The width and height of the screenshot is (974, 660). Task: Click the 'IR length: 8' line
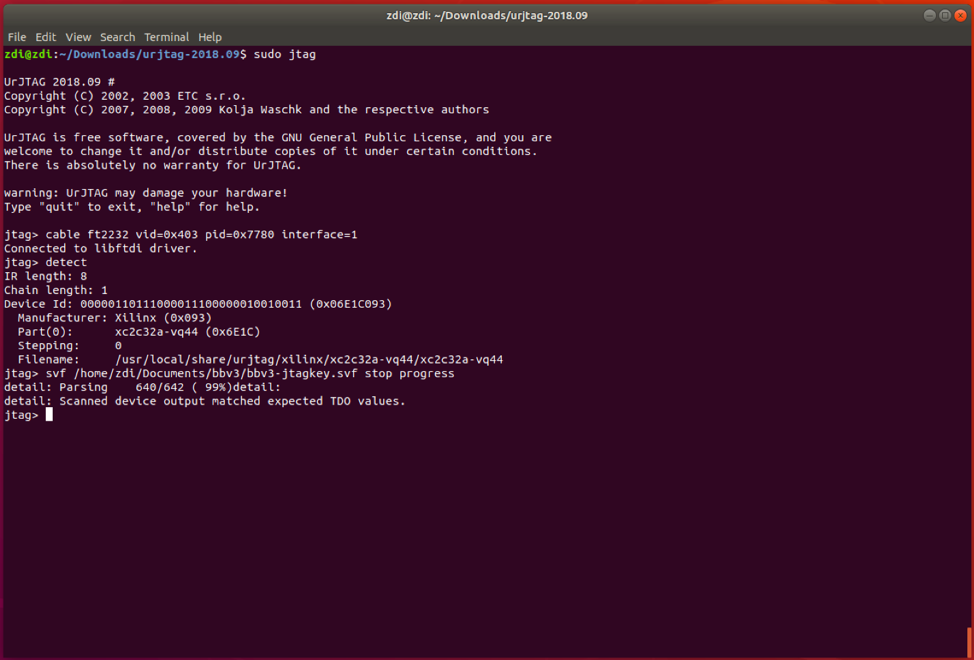(45, 276)
